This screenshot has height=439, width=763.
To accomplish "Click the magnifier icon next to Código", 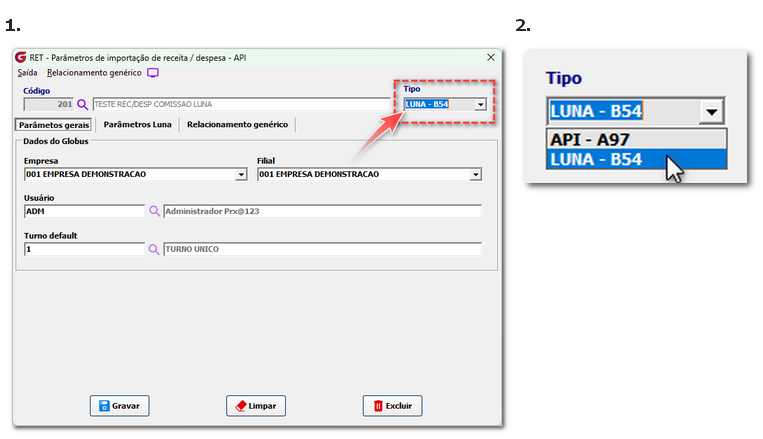I will (83, 105).
